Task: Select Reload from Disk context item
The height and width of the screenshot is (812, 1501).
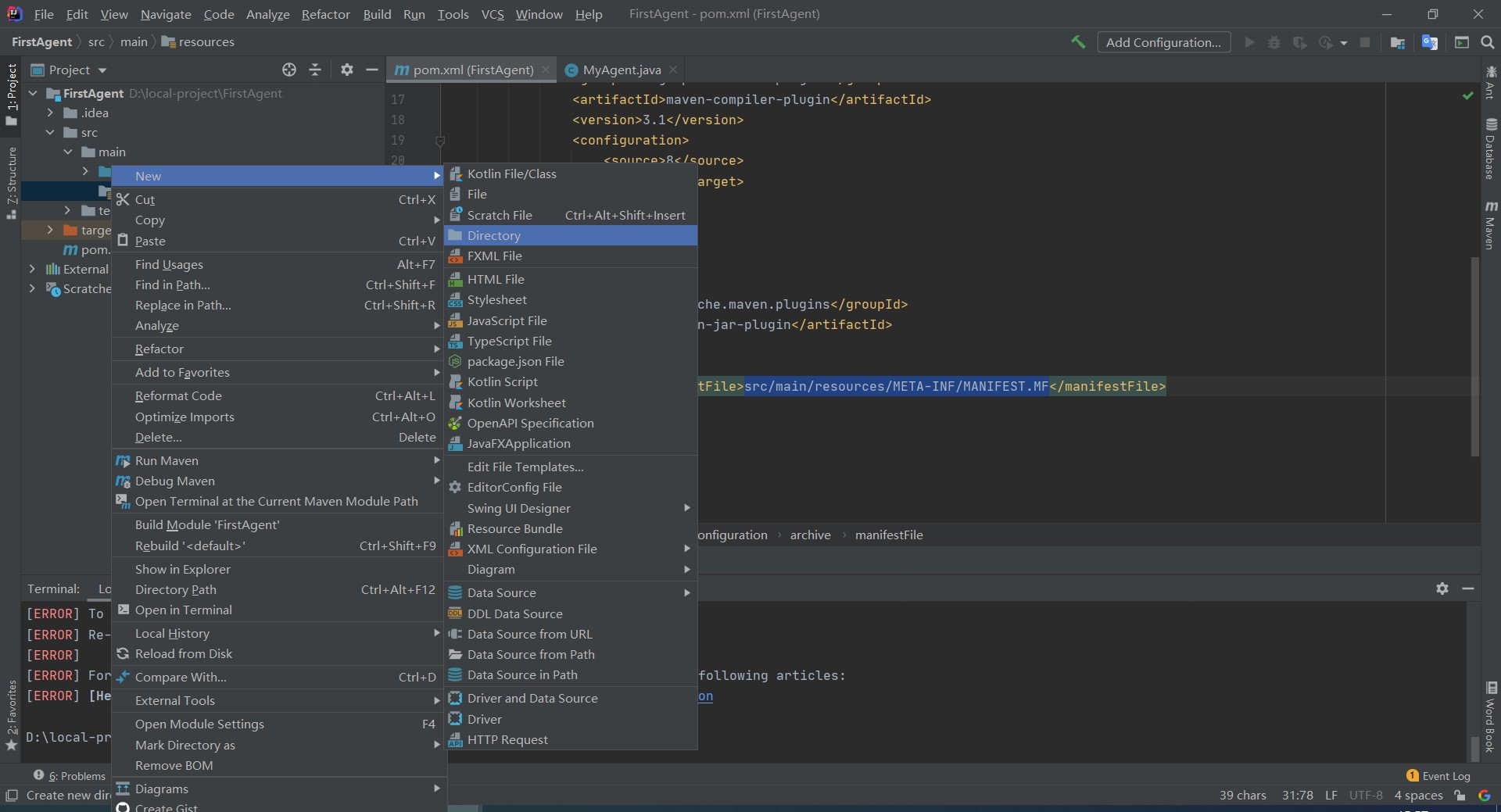Action: 278,653
